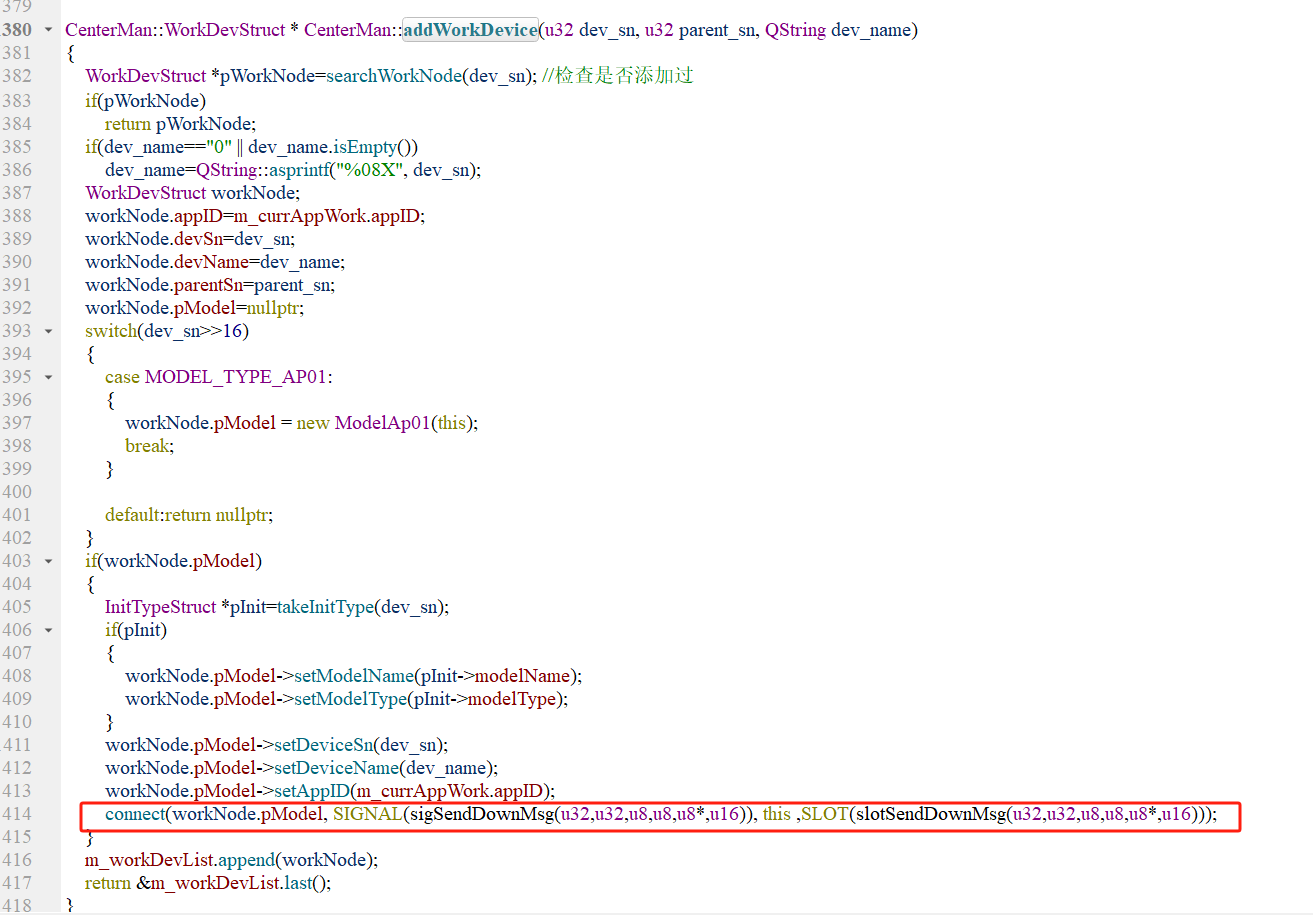Click the setDeviceSn call

coord(323,745)
